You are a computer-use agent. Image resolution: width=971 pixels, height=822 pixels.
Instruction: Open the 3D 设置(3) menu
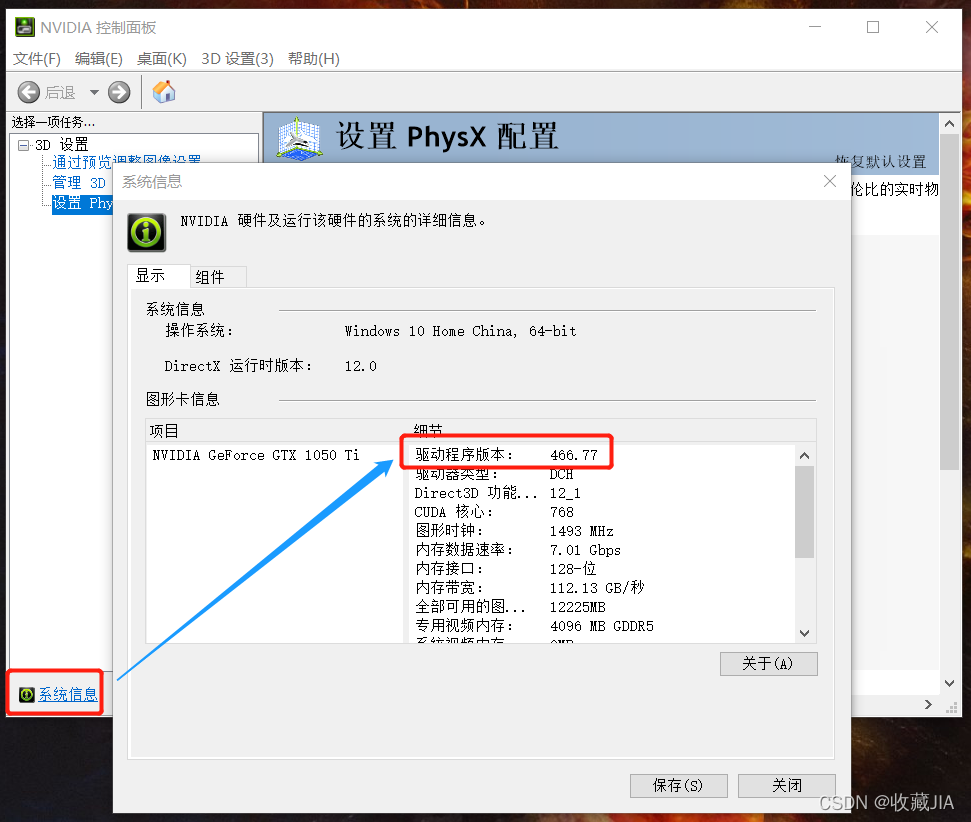coord(237,59)
